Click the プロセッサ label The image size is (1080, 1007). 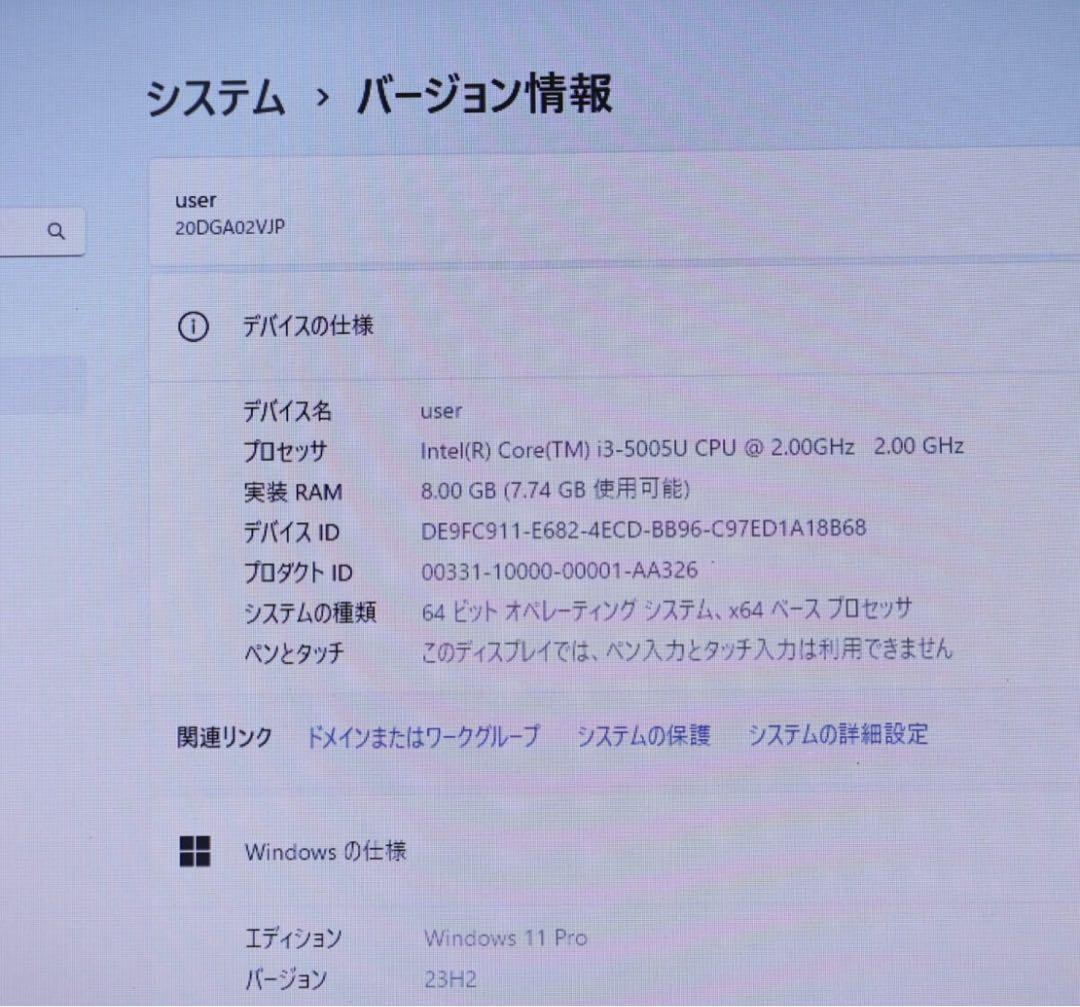[x=285, y=452]
